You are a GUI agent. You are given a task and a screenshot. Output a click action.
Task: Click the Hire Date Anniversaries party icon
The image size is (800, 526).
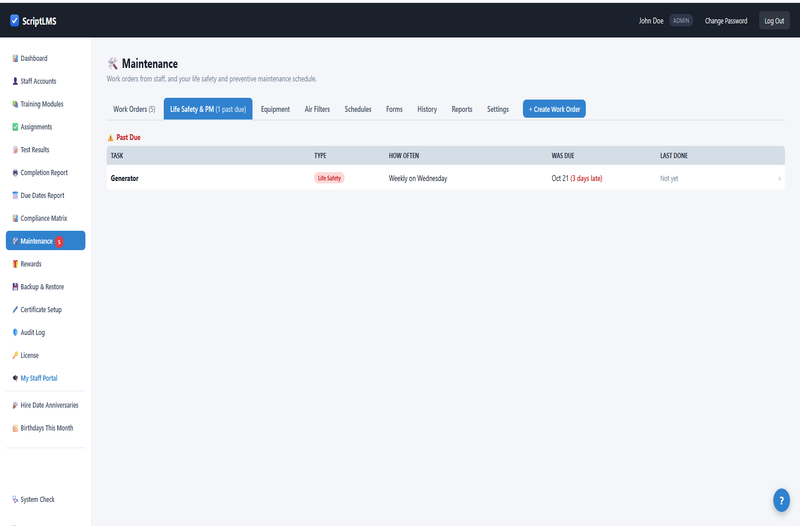pos(15,405)
